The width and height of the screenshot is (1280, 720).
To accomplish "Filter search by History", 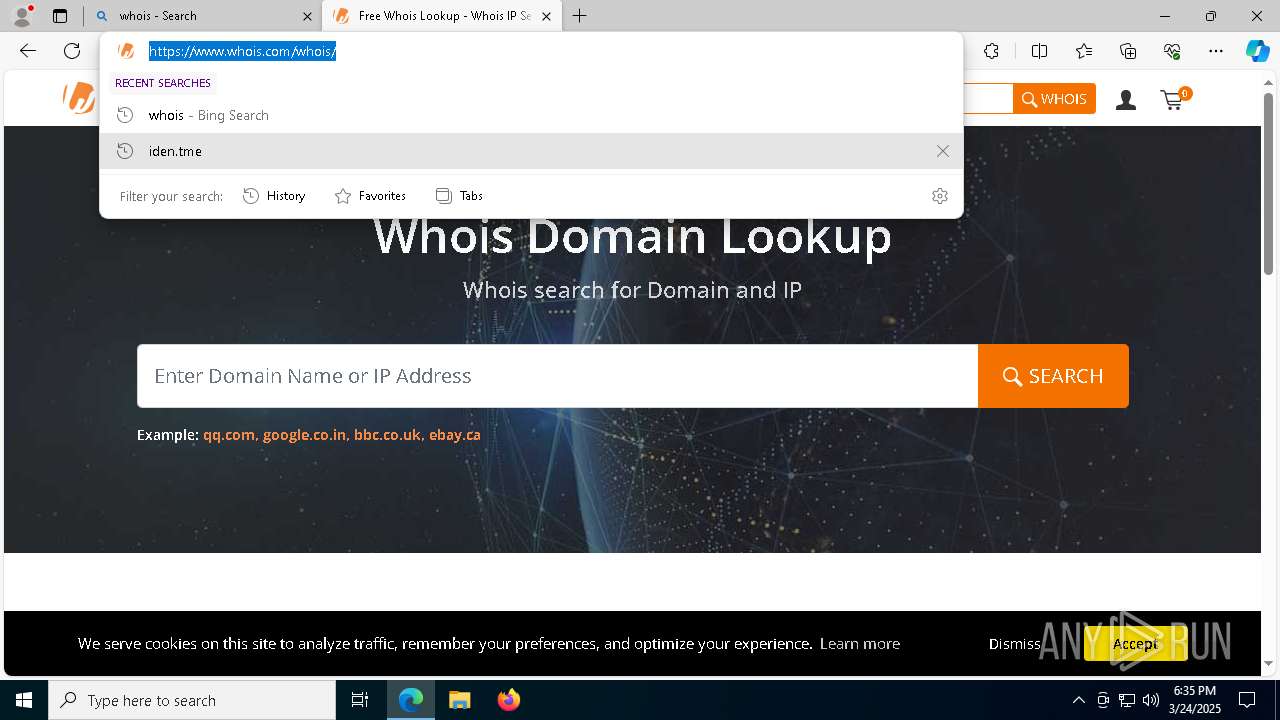I will [274, 196].
